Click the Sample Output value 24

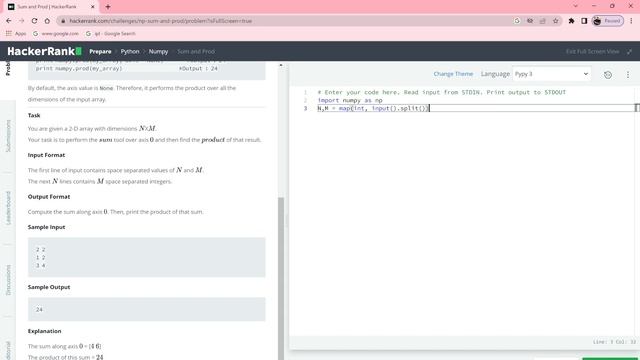39,309
